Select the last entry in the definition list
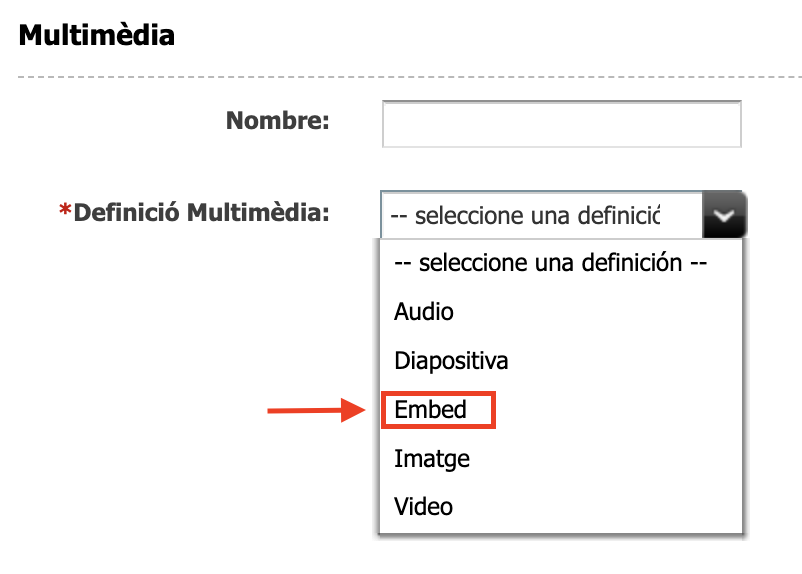Image resolution: width=802 pixels, height=574 pixels. [424, 506]
